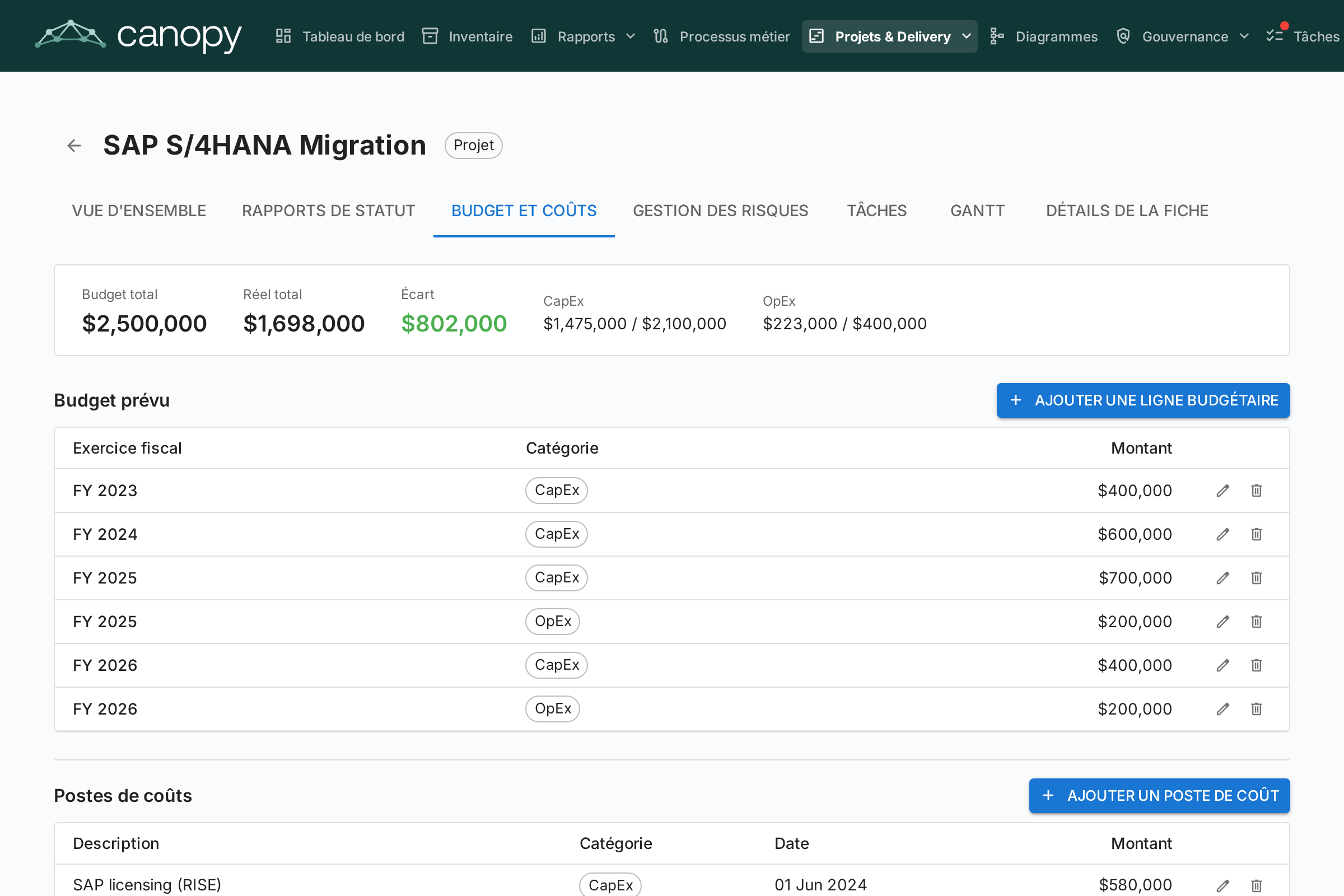The width and height of the screenshot is (1344, 896).
Task: Click the Gouvernance shield icon
Action: 1123,36
